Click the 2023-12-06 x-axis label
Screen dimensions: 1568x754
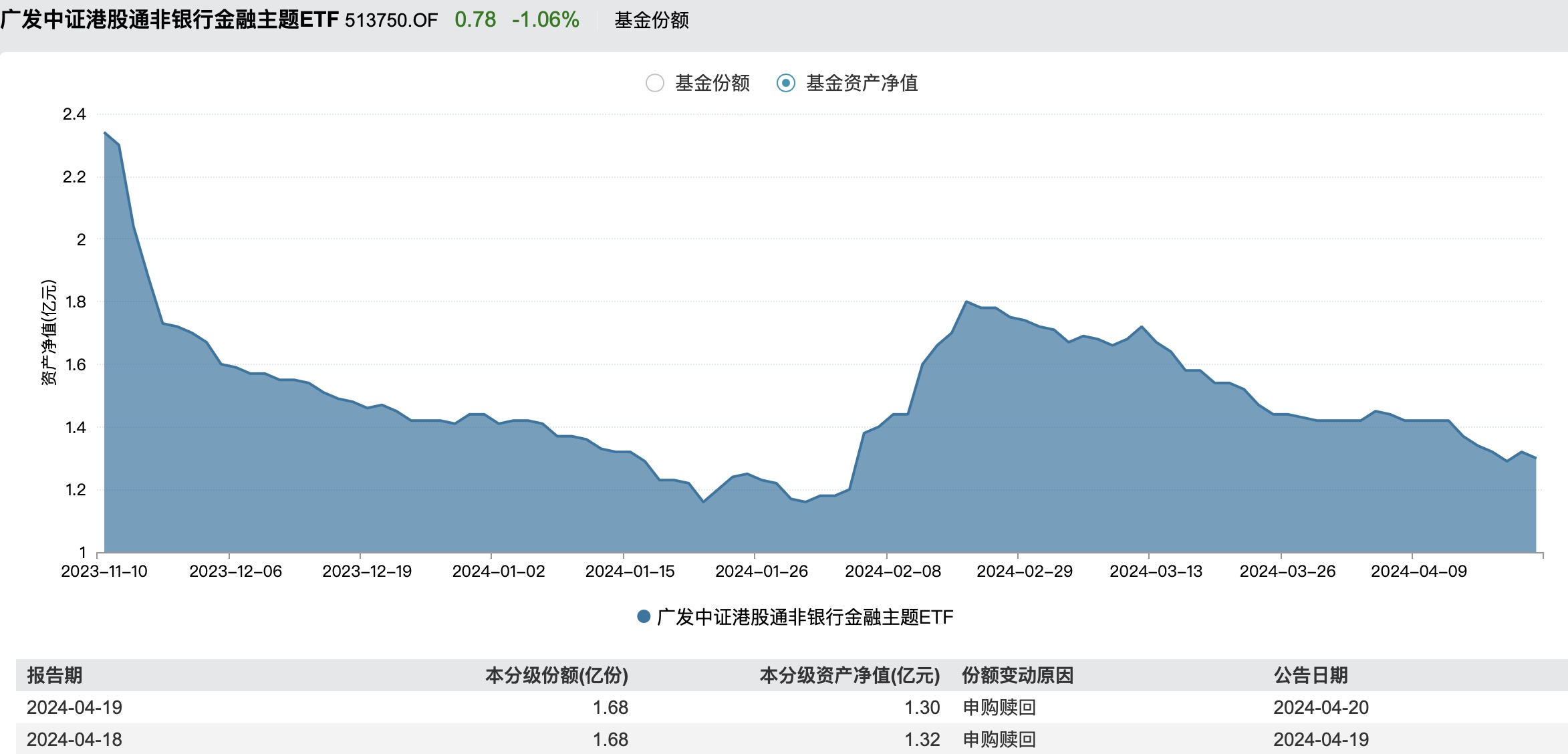coord(235,572)
